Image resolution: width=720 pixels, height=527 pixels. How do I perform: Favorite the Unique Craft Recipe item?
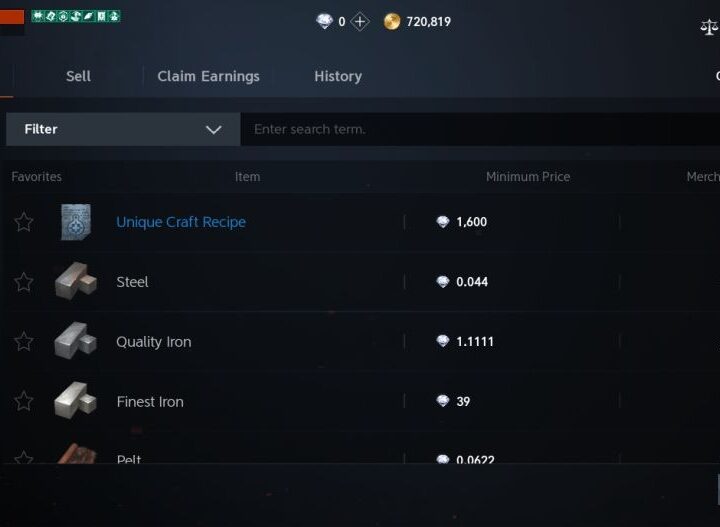(24, 222)
